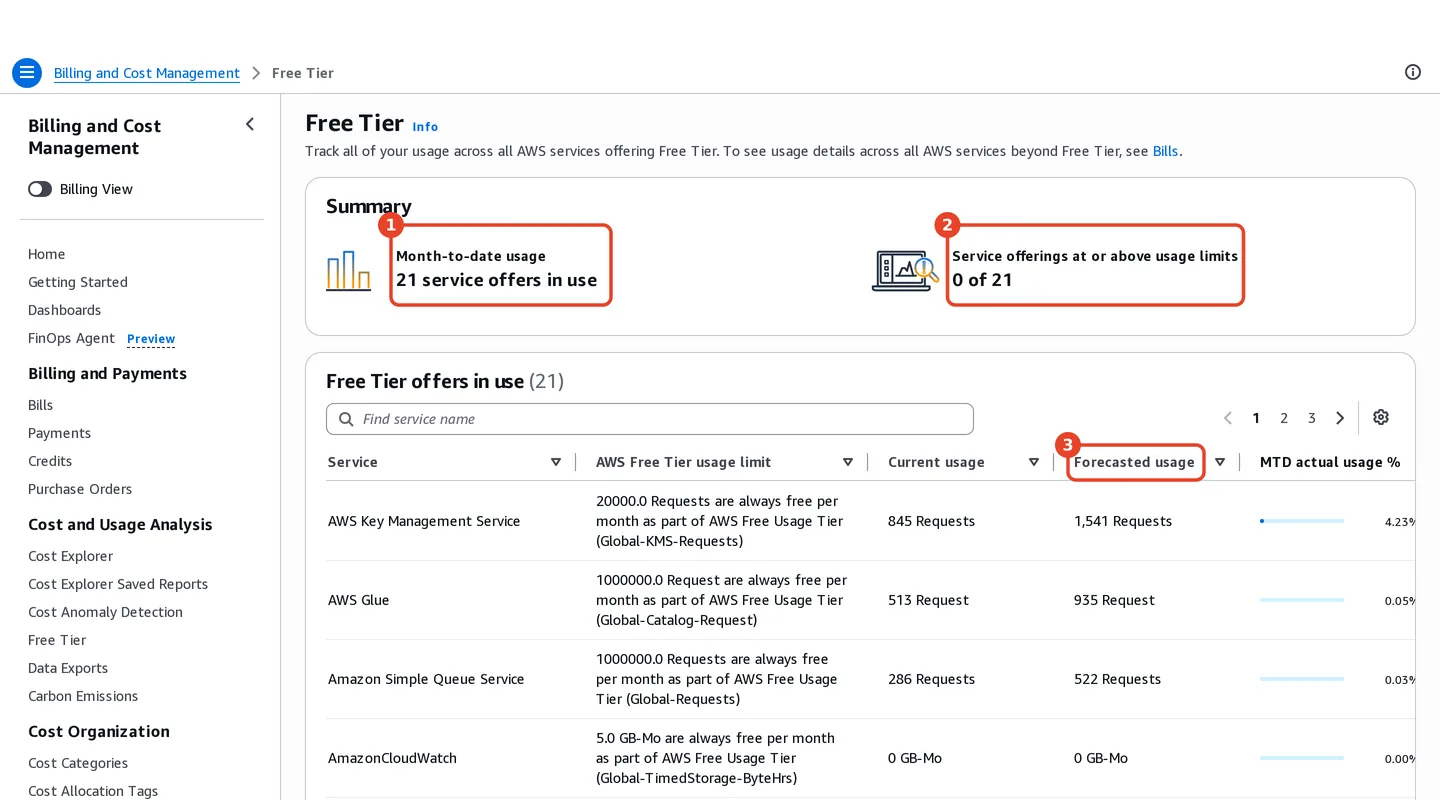Click the Current usage column header
The height and width of the screenshot is (800, 1440).
936,462
